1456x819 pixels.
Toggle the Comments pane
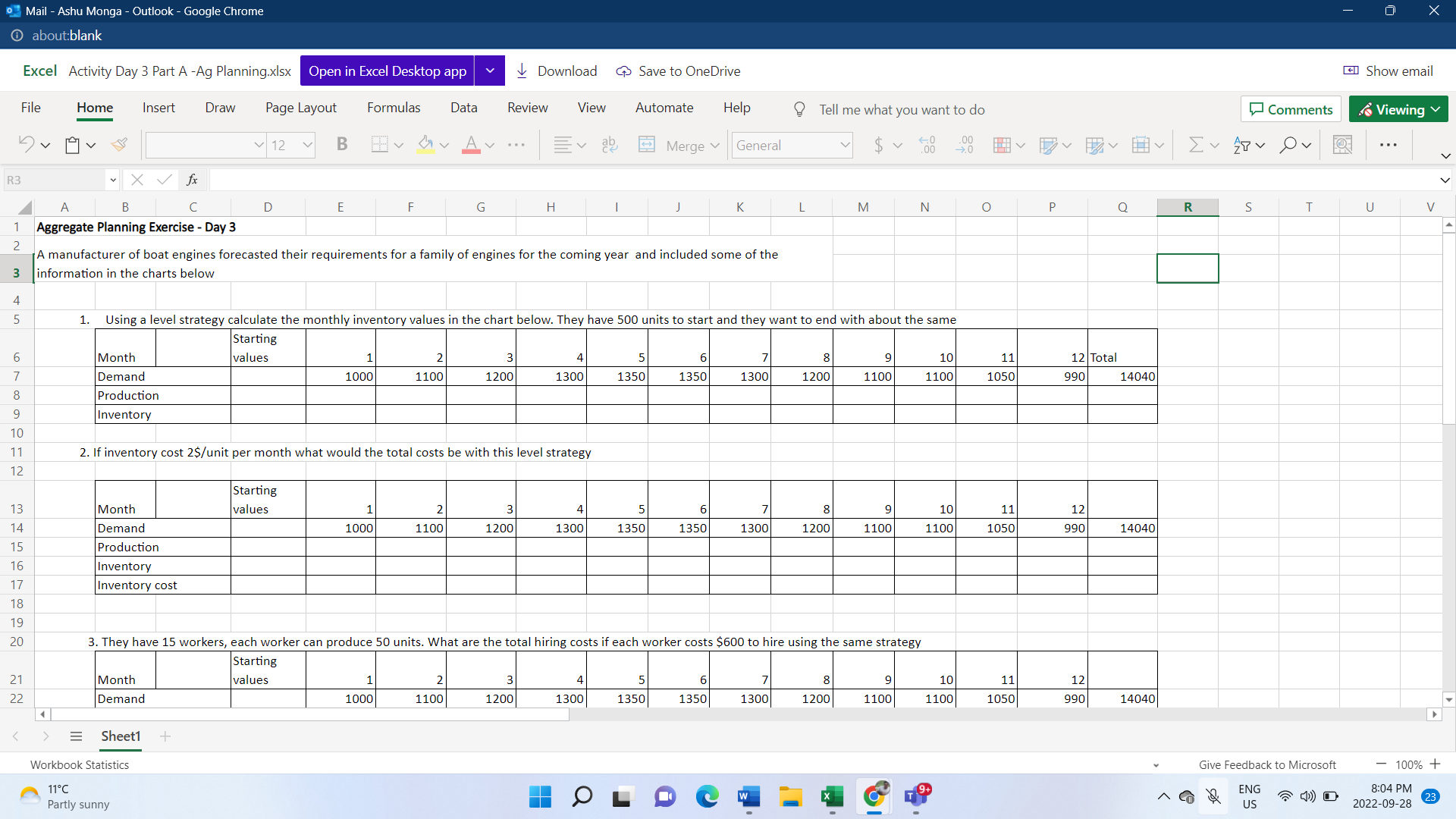(x=1290, y=108)
